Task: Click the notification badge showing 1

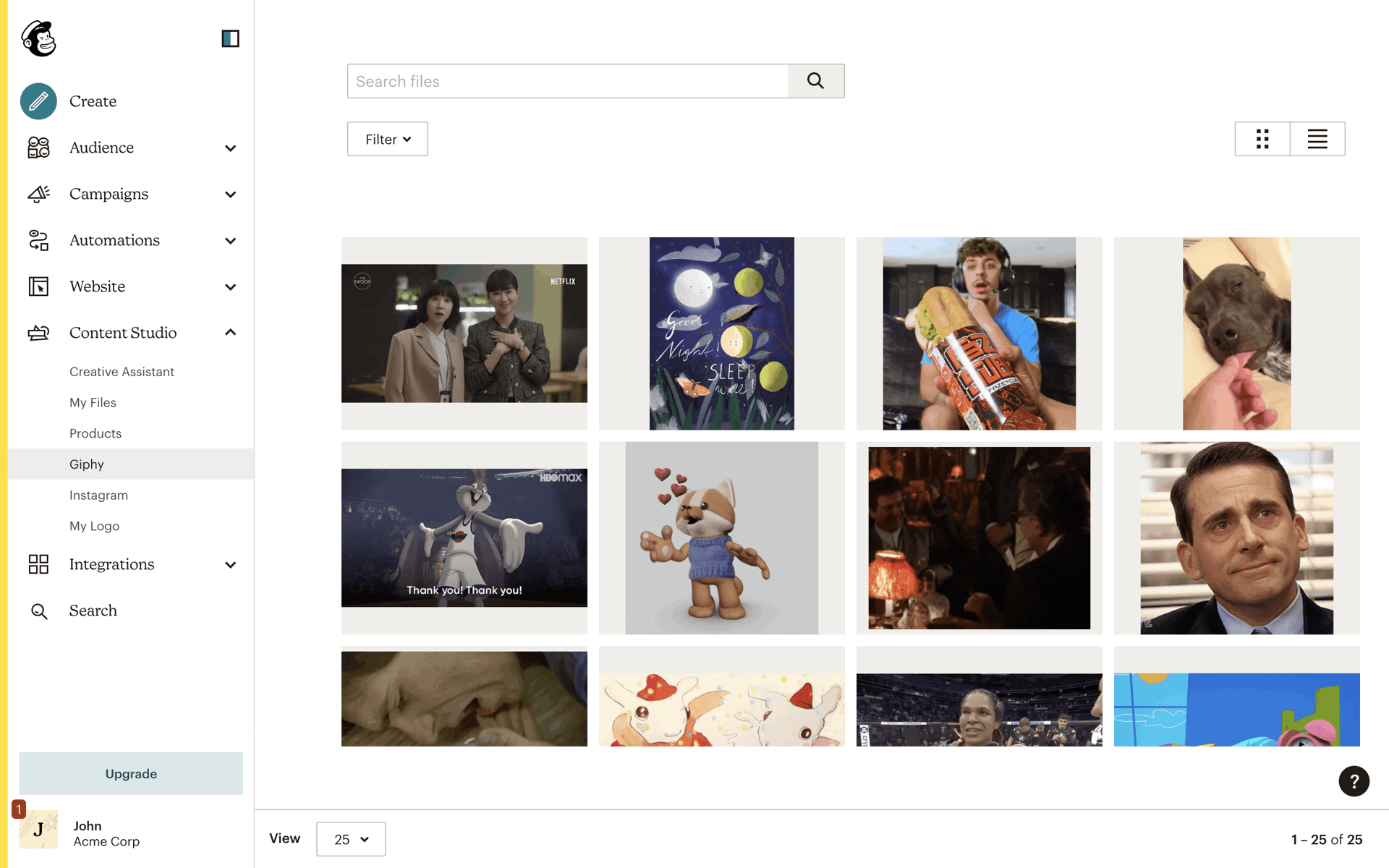Action: click(x=19, y=809)
